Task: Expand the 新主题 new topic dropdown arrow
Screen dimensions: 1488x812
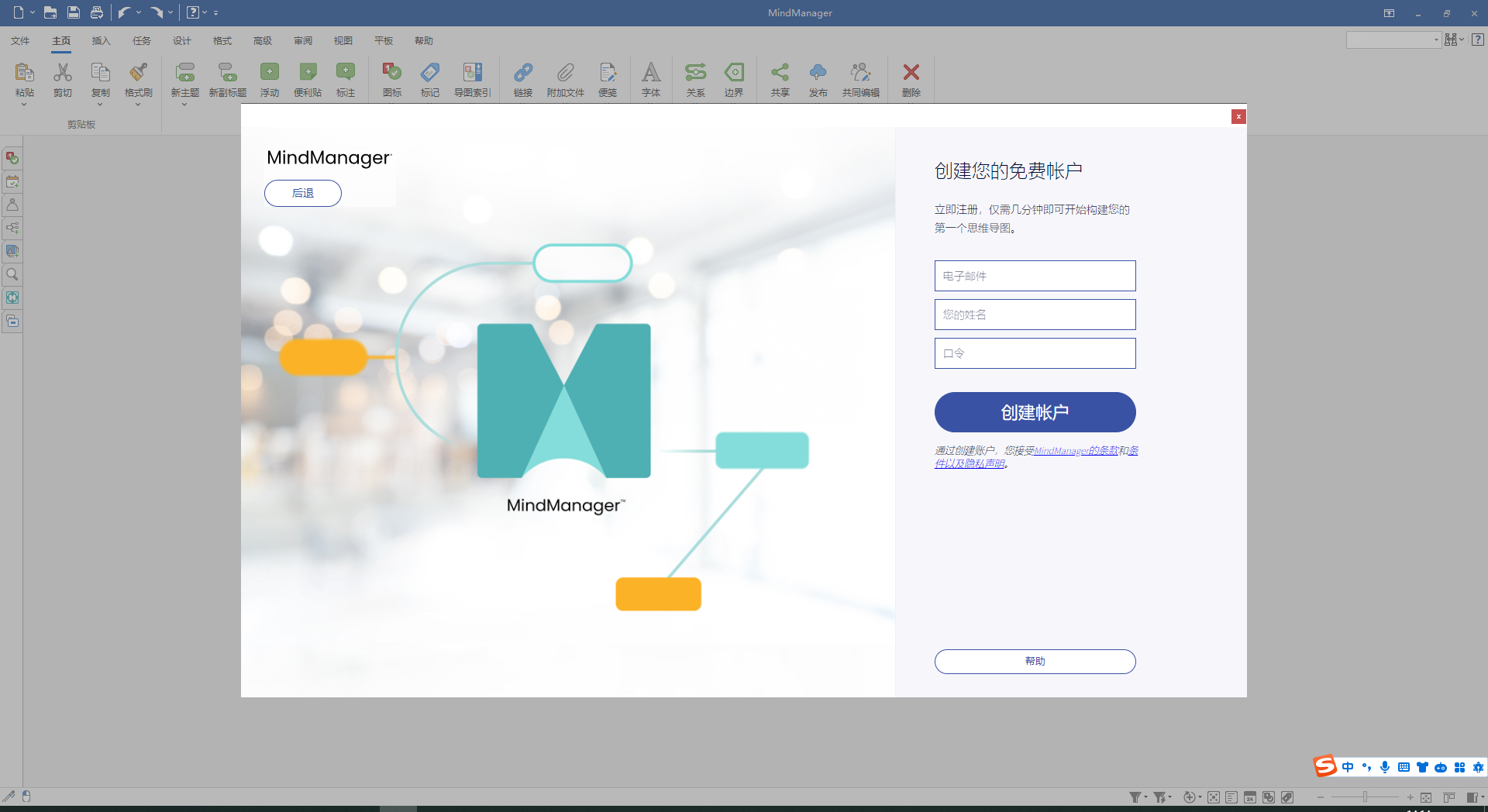Action: coord(184,105)
